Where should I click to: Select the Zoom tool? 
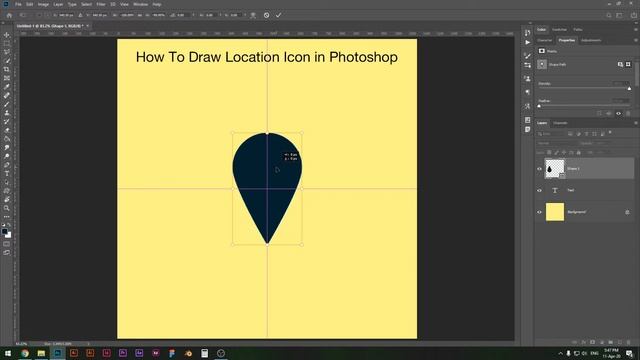click(x=7, y=208)
